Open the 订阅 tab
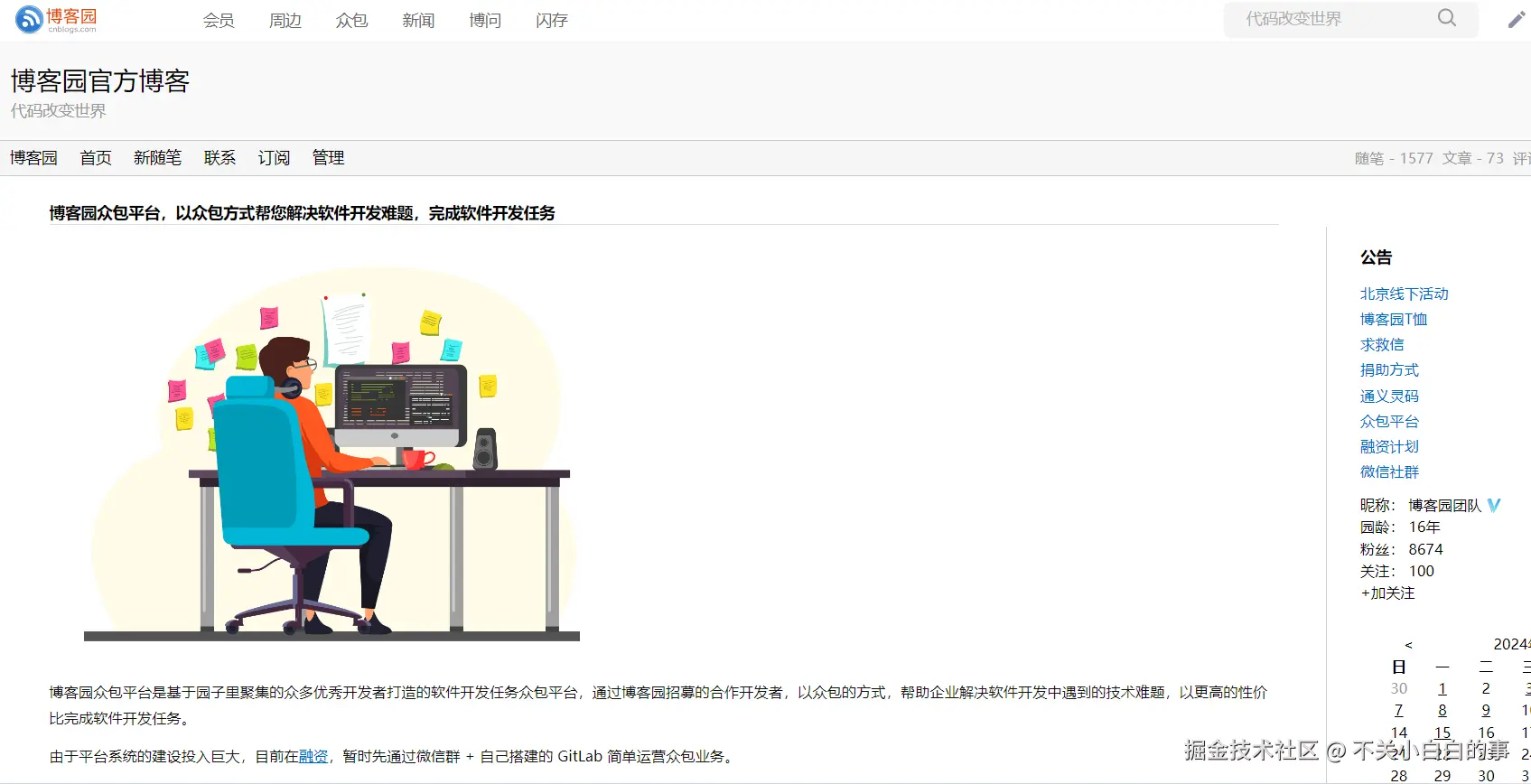Screen dimensions: 1531x784 pyautogui.click(x=274, y=158)
